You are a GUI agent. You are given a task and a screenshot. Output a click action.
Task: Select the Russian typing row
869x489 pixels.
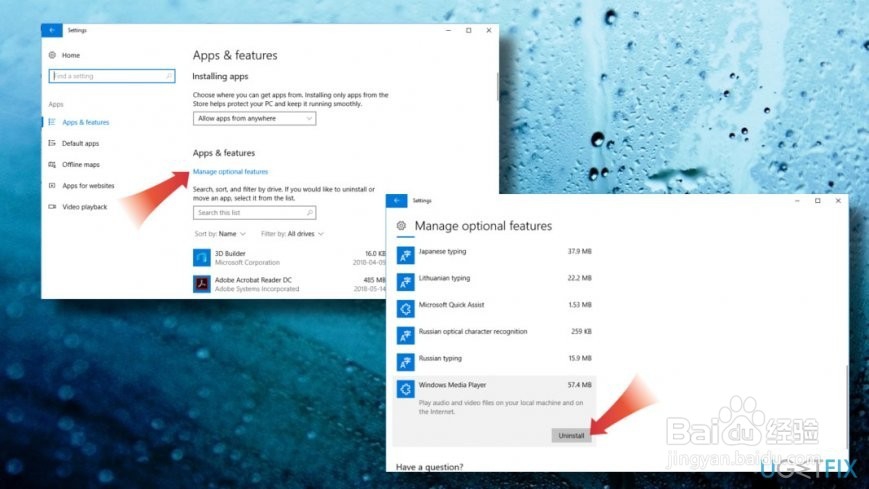(494, 362)
